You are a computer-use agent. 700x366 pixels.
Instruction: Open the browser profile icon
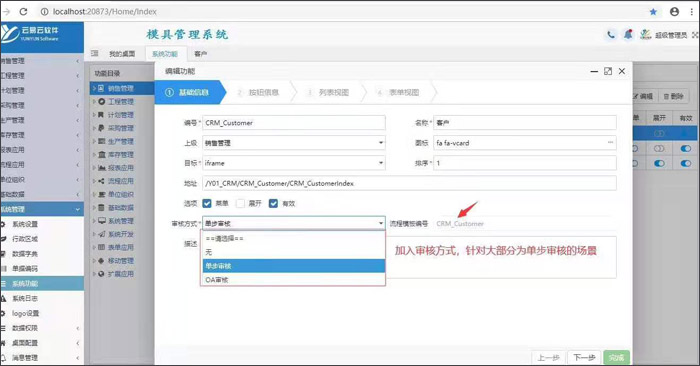[x=675, y=12]
